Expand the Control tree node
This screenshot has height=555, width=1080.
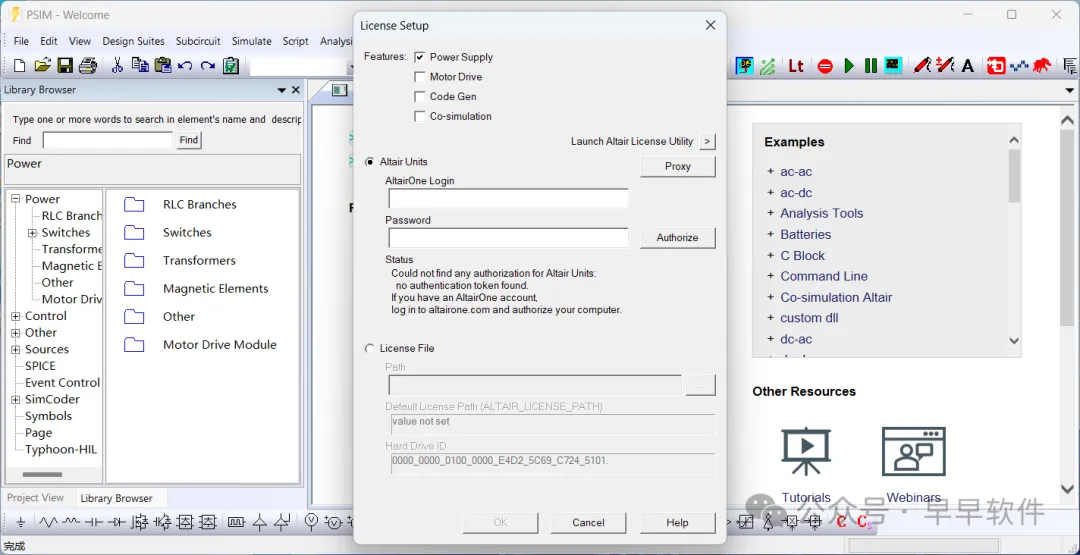tap(16, 316)
